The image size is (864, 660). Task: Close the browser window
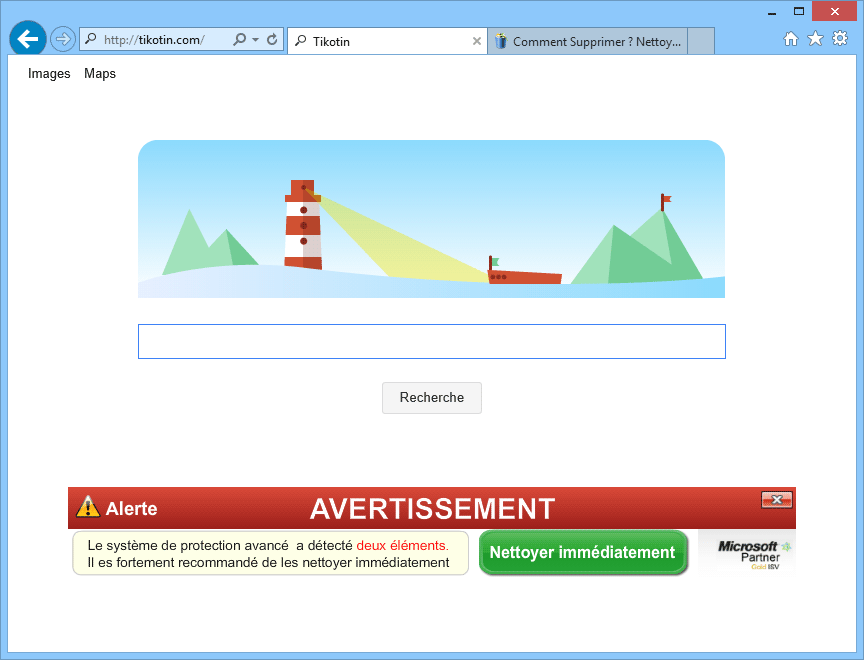pos(834,12)
